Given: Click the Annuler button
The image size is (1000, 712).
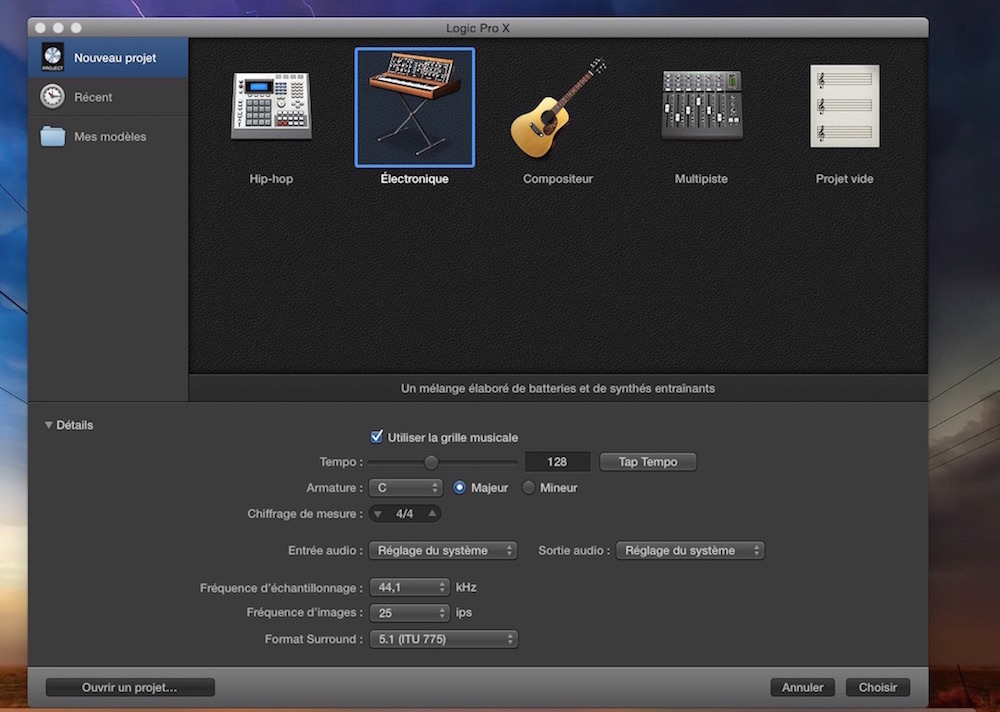Looking at the screenshot, I should tap(803, 687).
